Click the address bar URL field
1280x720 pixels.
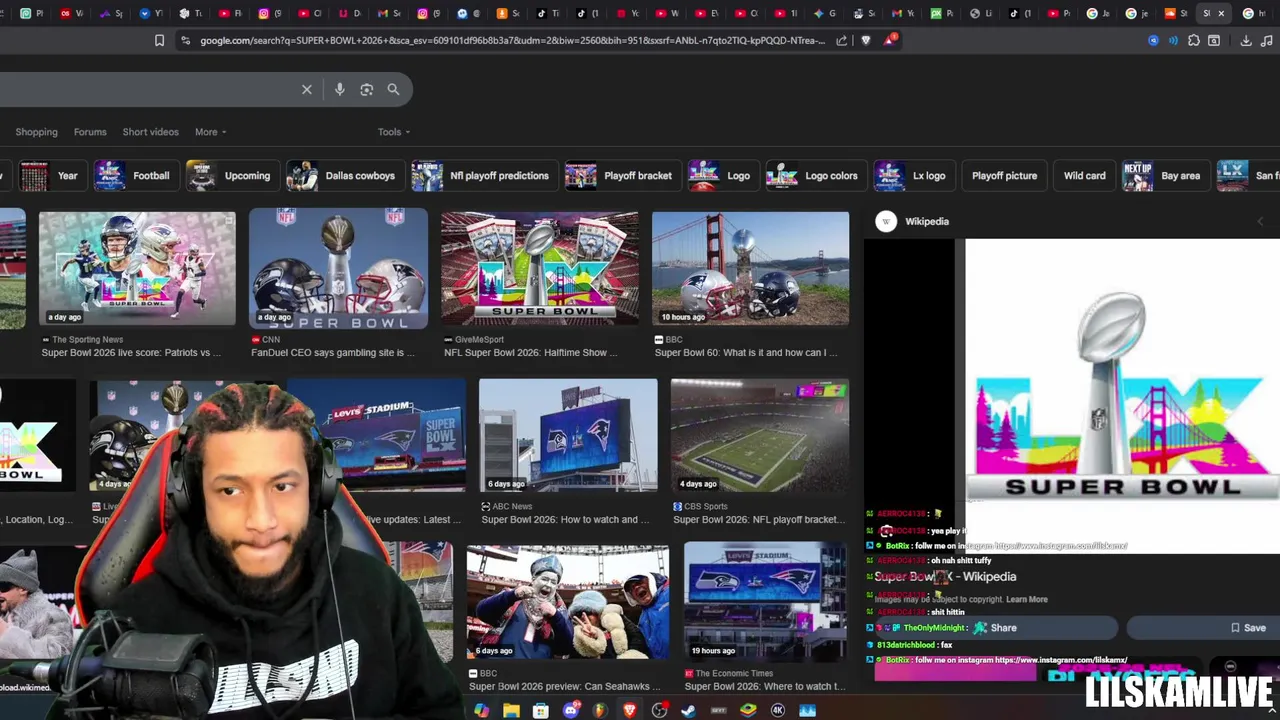click(x=512, y=41)
